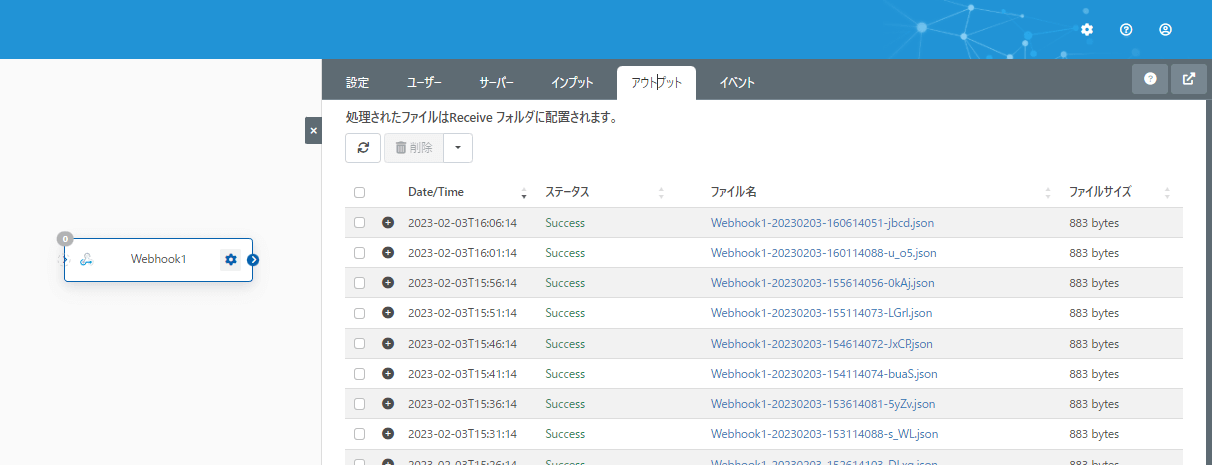Image resolution: width=1212 pixels, height=465 pixels.
Task: Open the help question mark in the top header
Action: [1126, 30]
